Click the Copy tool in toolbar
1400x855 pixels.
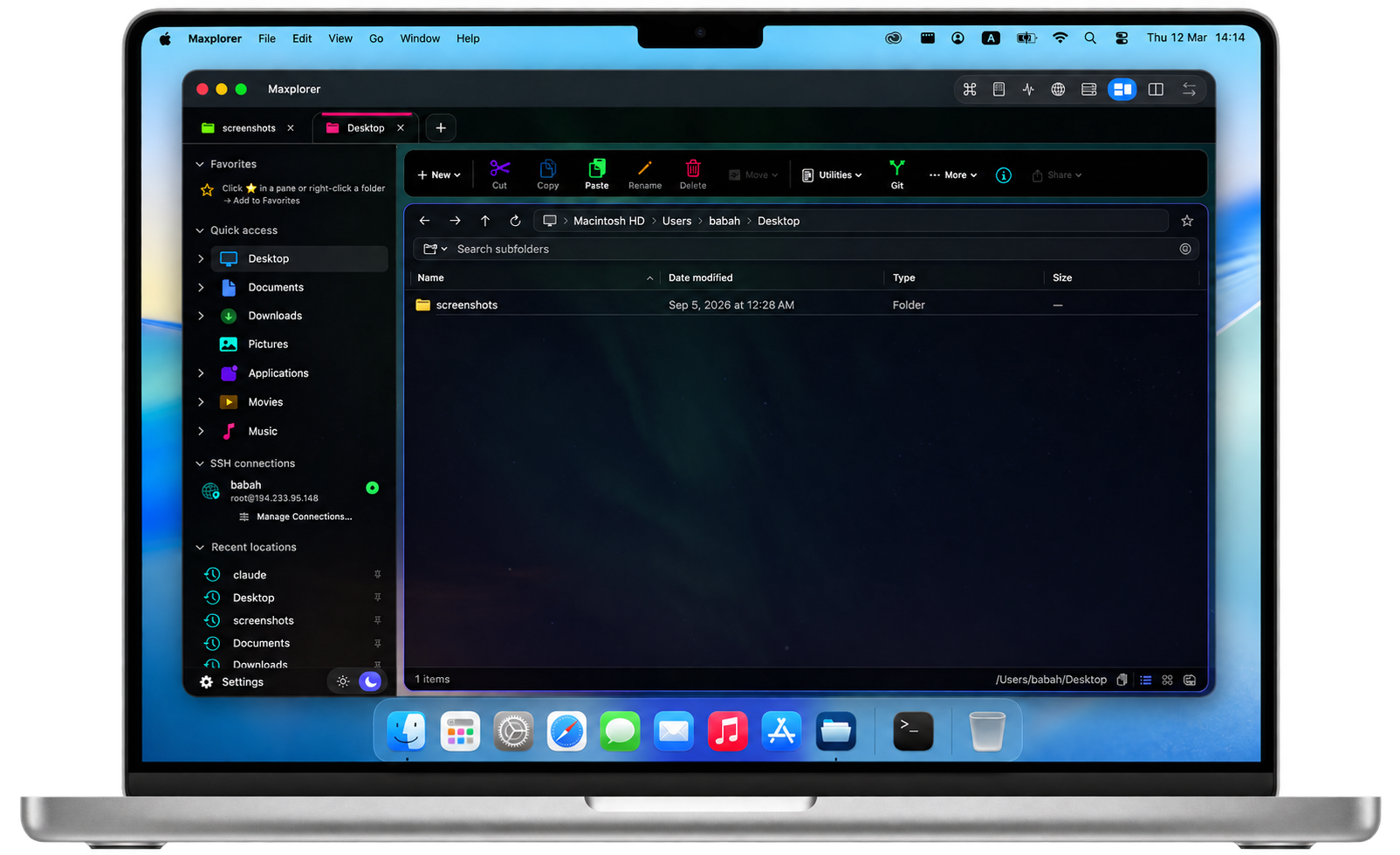click(548, 174)
